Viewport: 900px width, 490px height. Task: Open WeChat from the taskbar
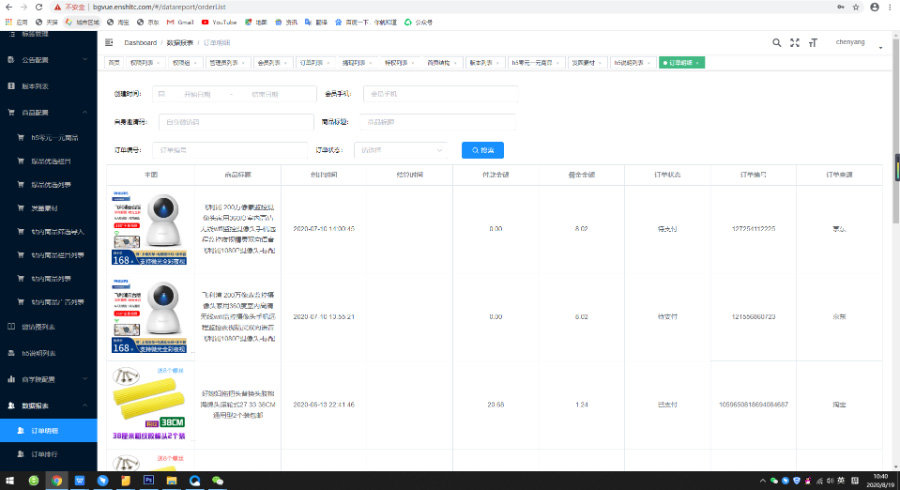click(x=218, y=480)
